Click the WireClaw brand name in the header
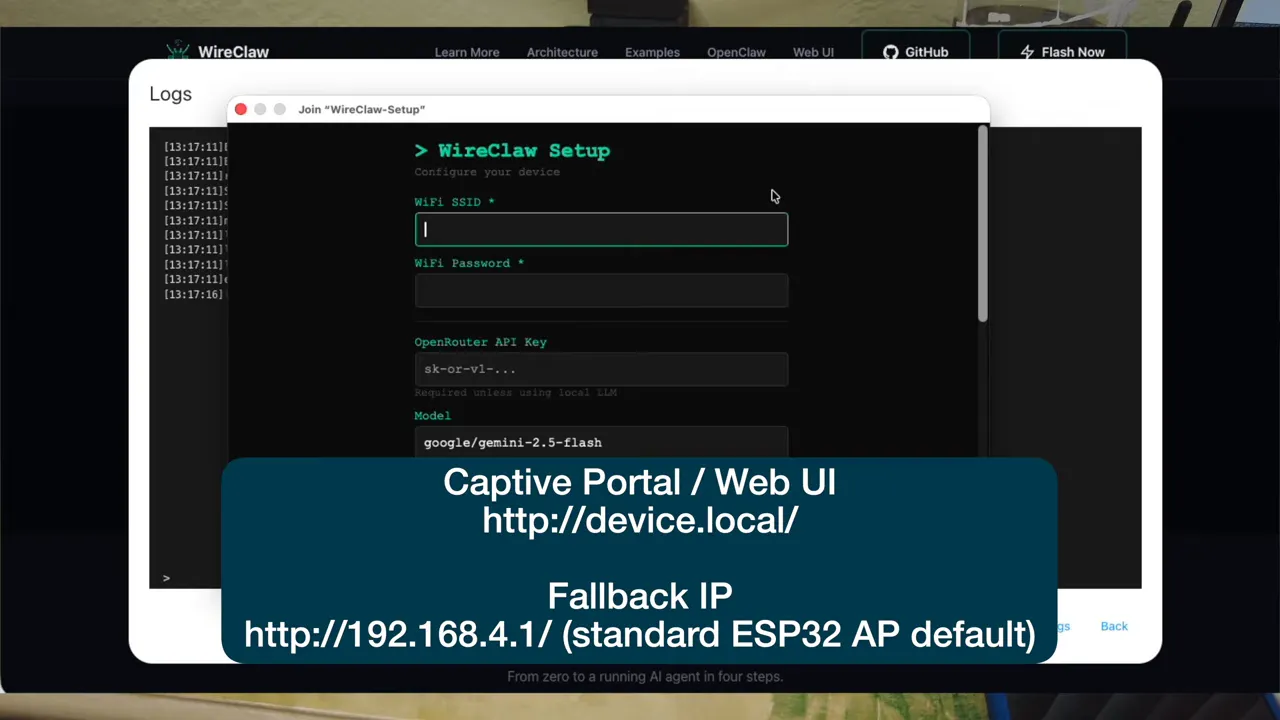The width and height of the screenshot is (1280, 720). click(233, 52)
